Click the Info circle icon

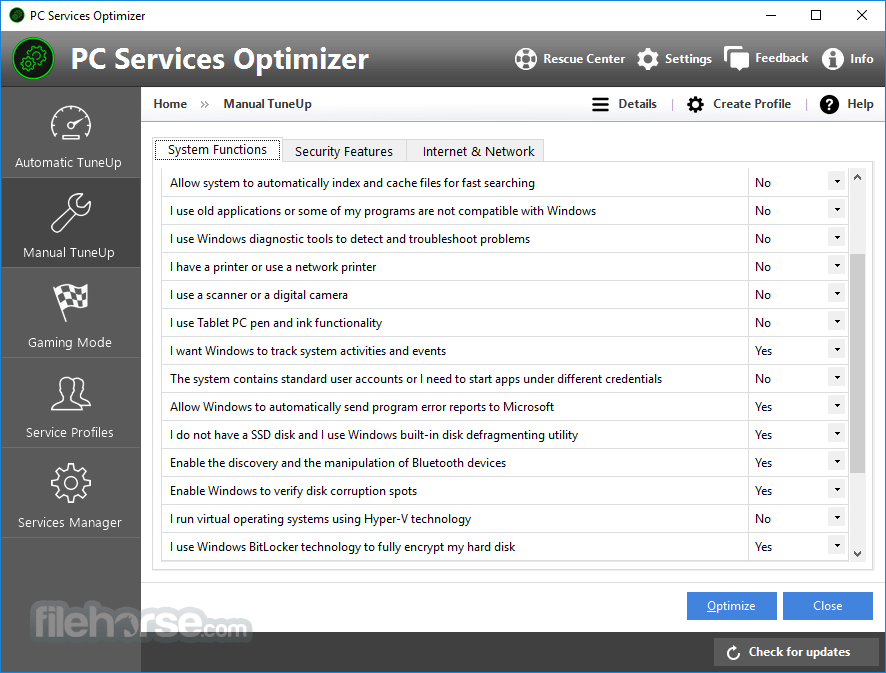(x=832, y=59)
